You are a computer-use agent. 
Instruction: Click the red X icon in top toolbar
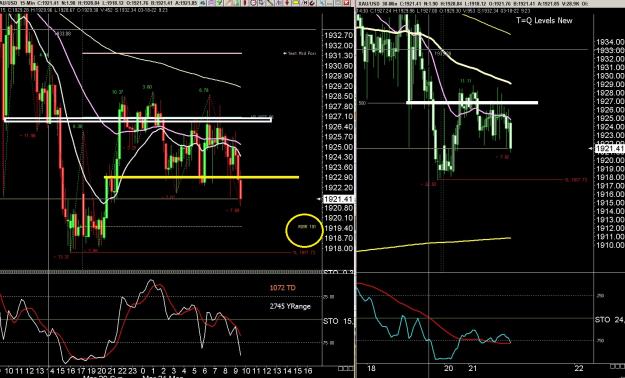tap(346, 3)
